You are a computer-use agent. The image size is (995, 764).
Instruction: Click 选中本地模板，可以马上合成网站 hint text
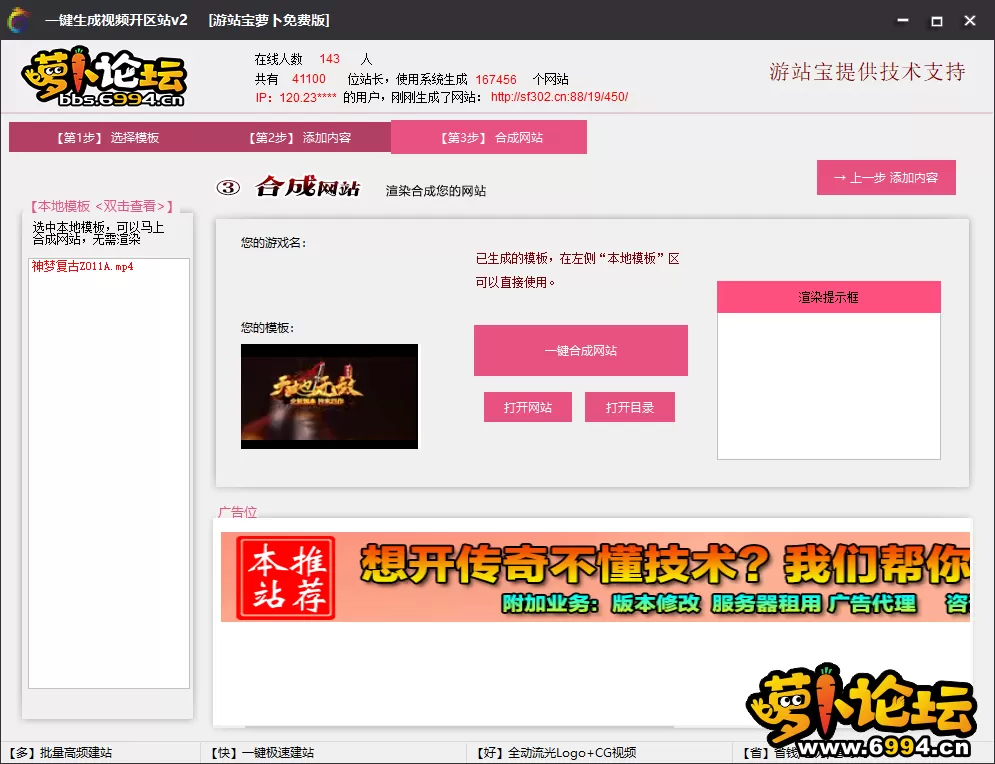(x=98, y=233)
